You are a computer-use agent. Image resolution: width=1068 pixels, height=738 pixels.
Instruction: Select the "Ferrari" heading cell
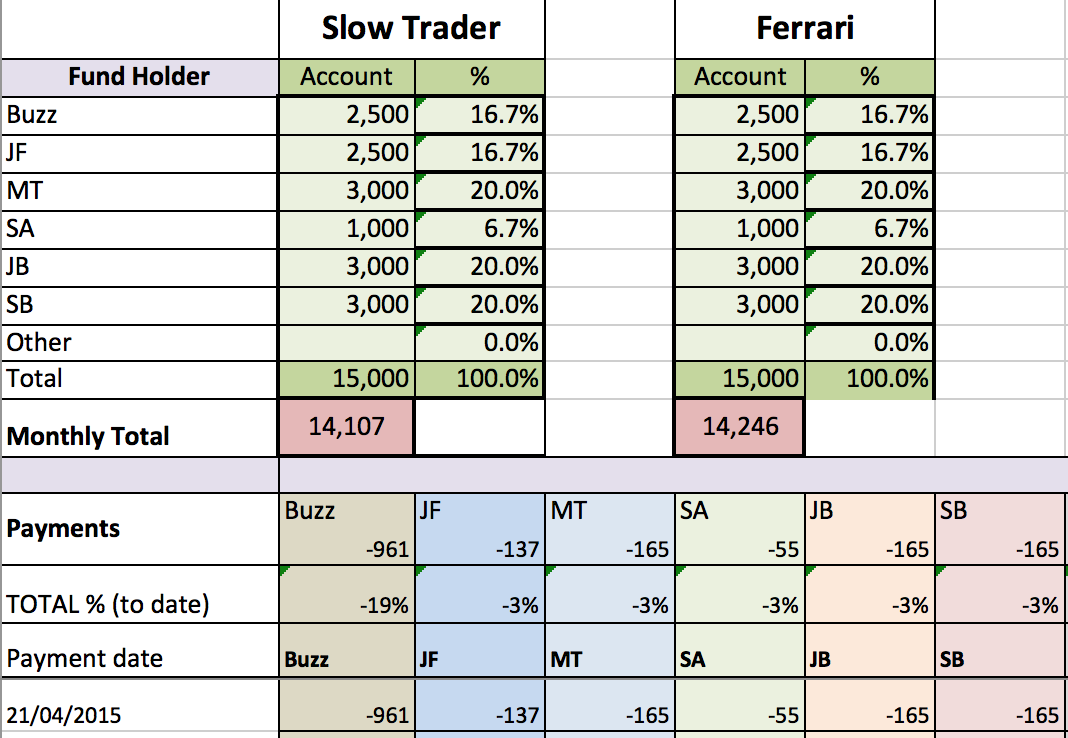pyautogui.click(x=805, y=28)
